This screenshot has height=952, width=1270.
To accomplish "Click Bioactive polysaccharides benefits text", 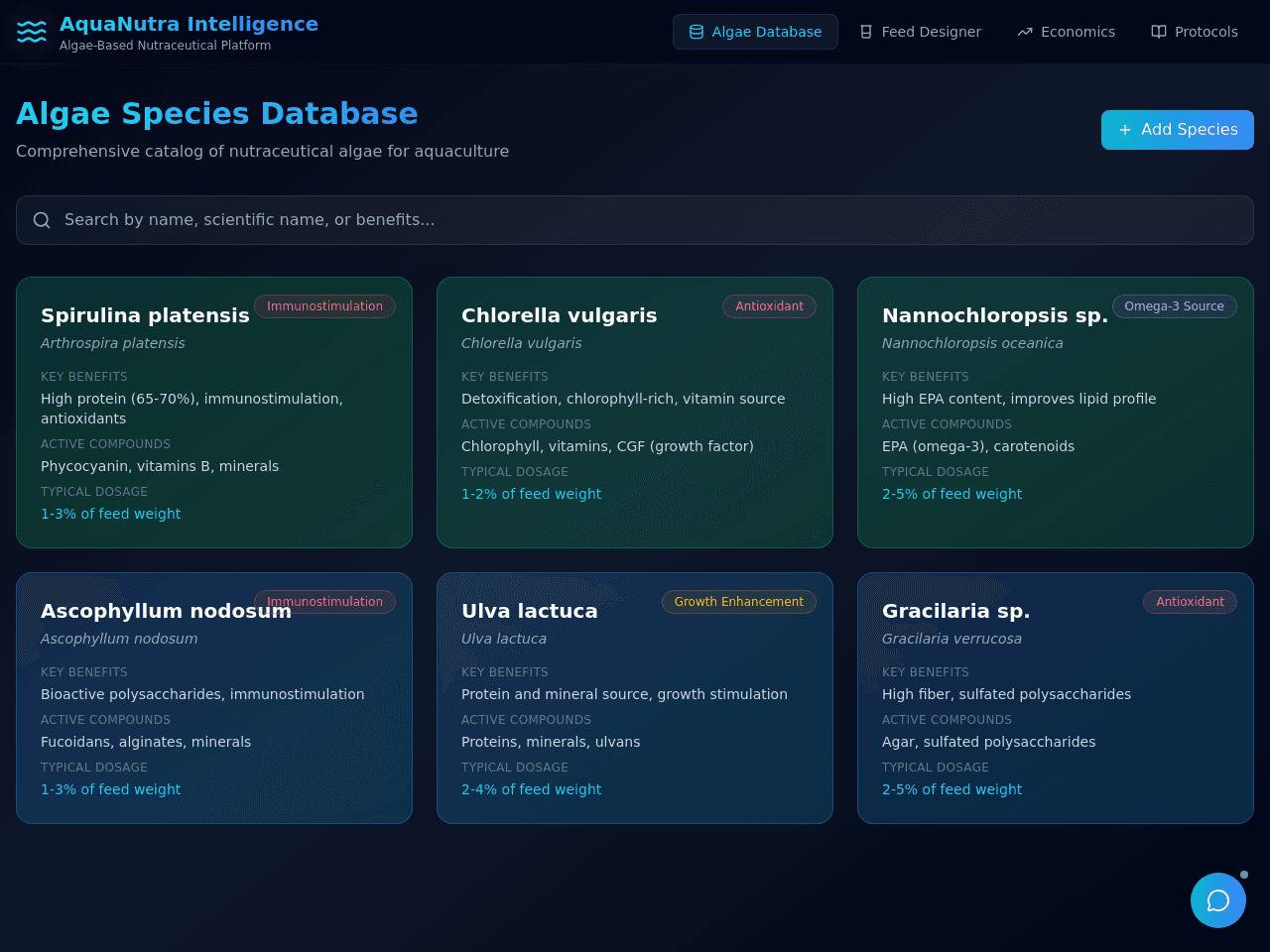I will (x=202, y=694).
